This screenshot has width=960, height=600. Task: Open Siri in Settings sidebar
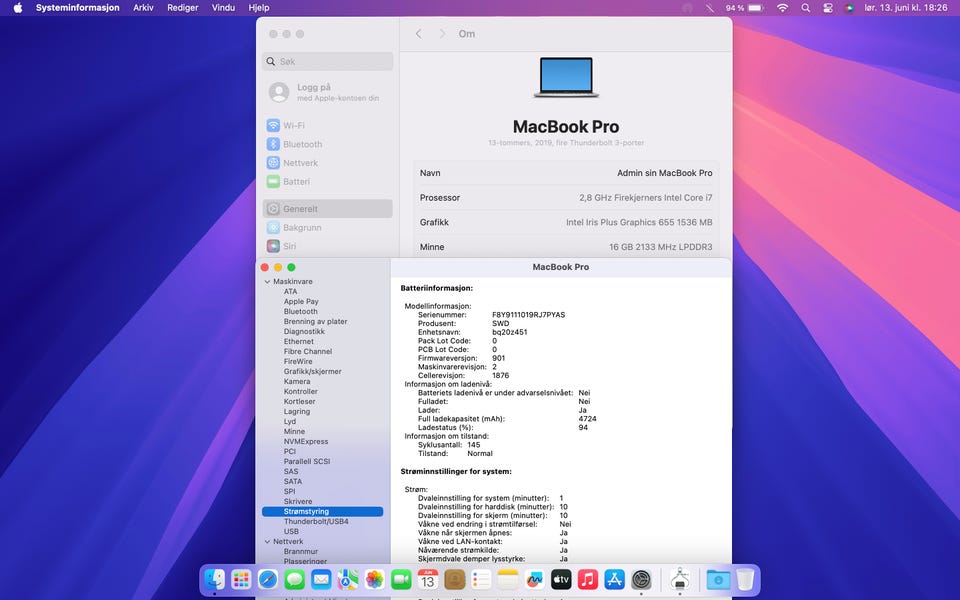(x=328, y=246)
